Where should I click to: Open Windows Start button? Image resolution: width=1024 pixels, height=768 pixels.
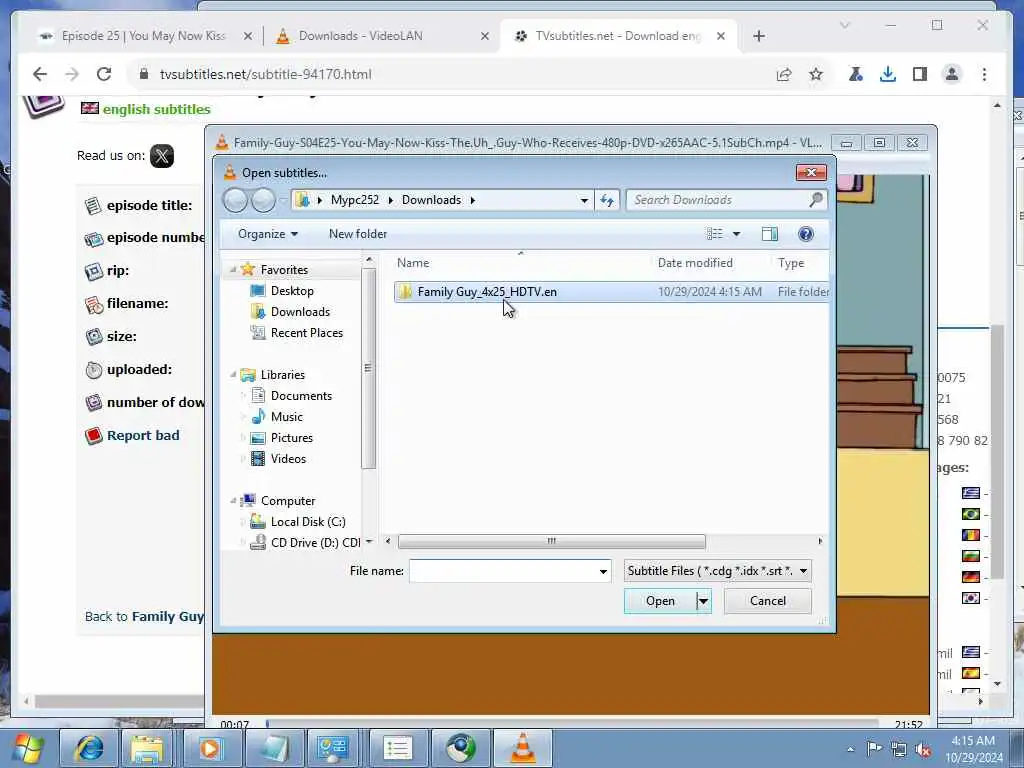pos(27,748)
